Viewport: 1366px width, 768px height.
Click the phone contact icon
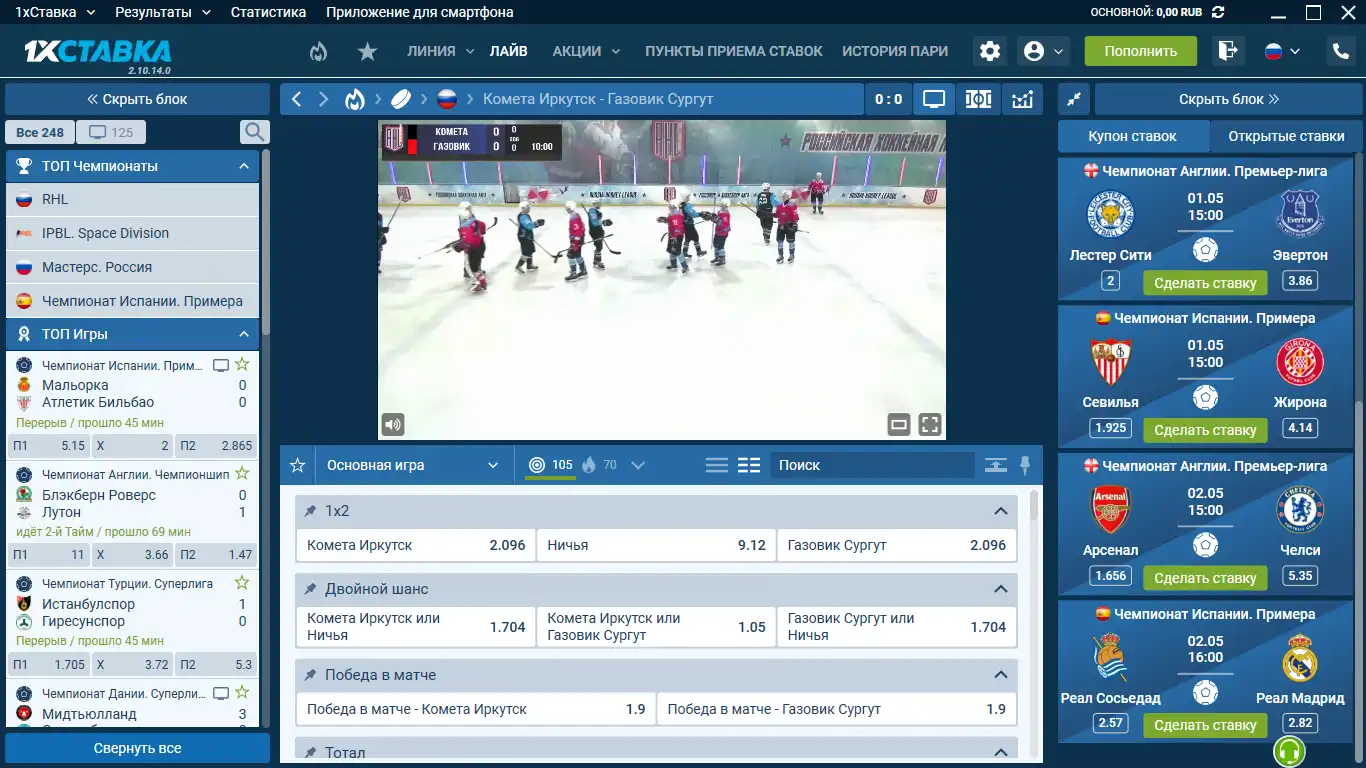1340,51
